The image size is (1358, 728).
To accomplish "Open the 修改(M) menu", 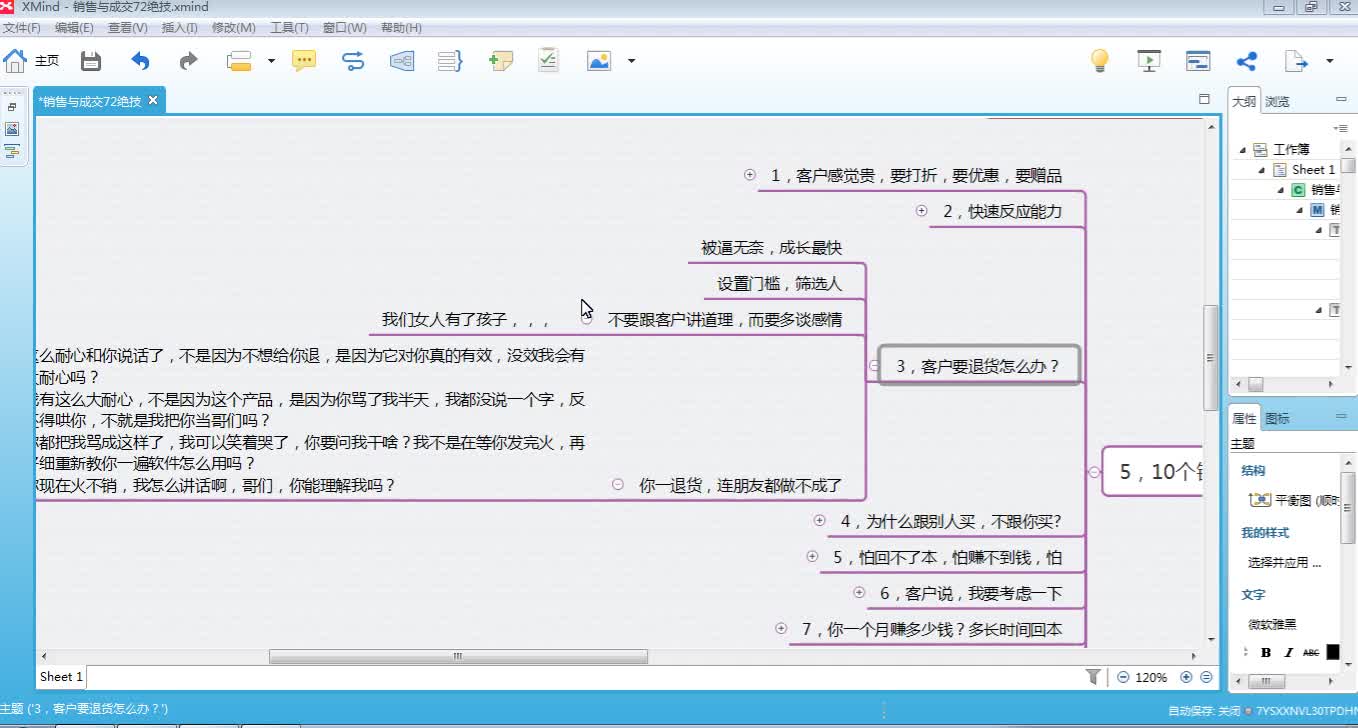I will (x=233, y=28).
